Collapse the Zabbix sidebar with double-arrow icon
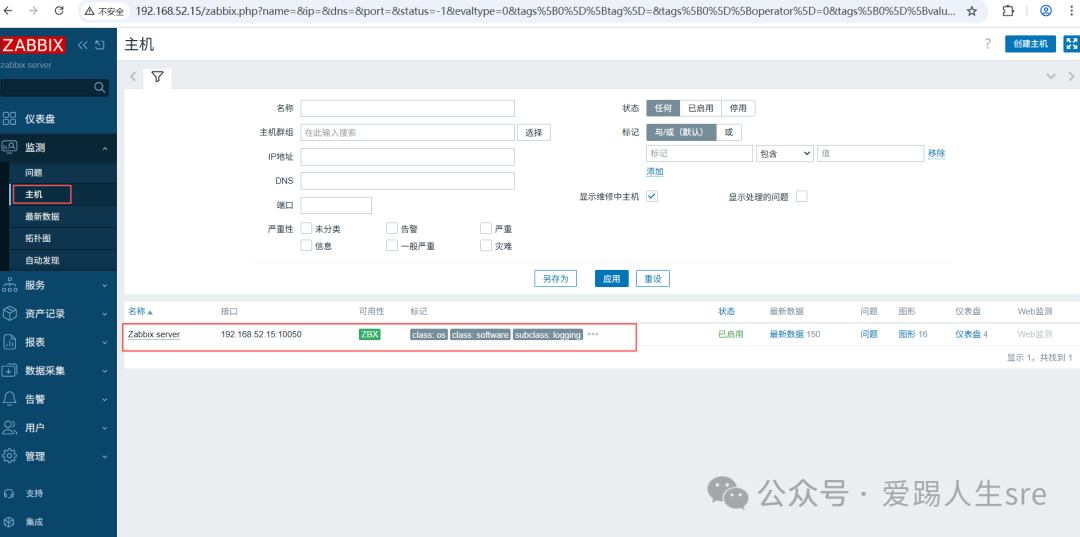 (83, 46)
